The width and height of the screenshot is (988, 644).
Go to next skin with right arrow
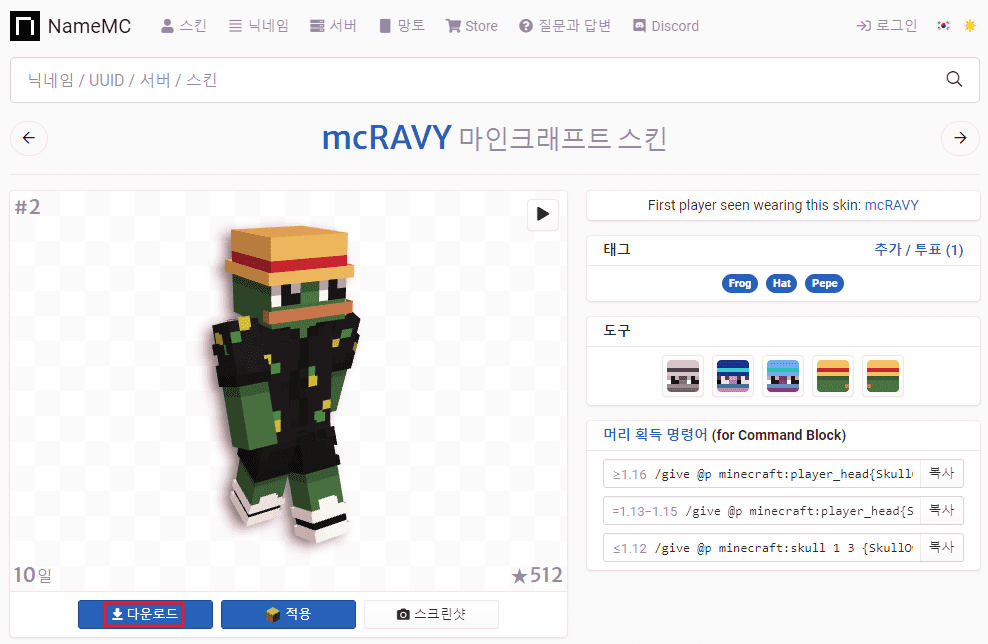[960, 138]
